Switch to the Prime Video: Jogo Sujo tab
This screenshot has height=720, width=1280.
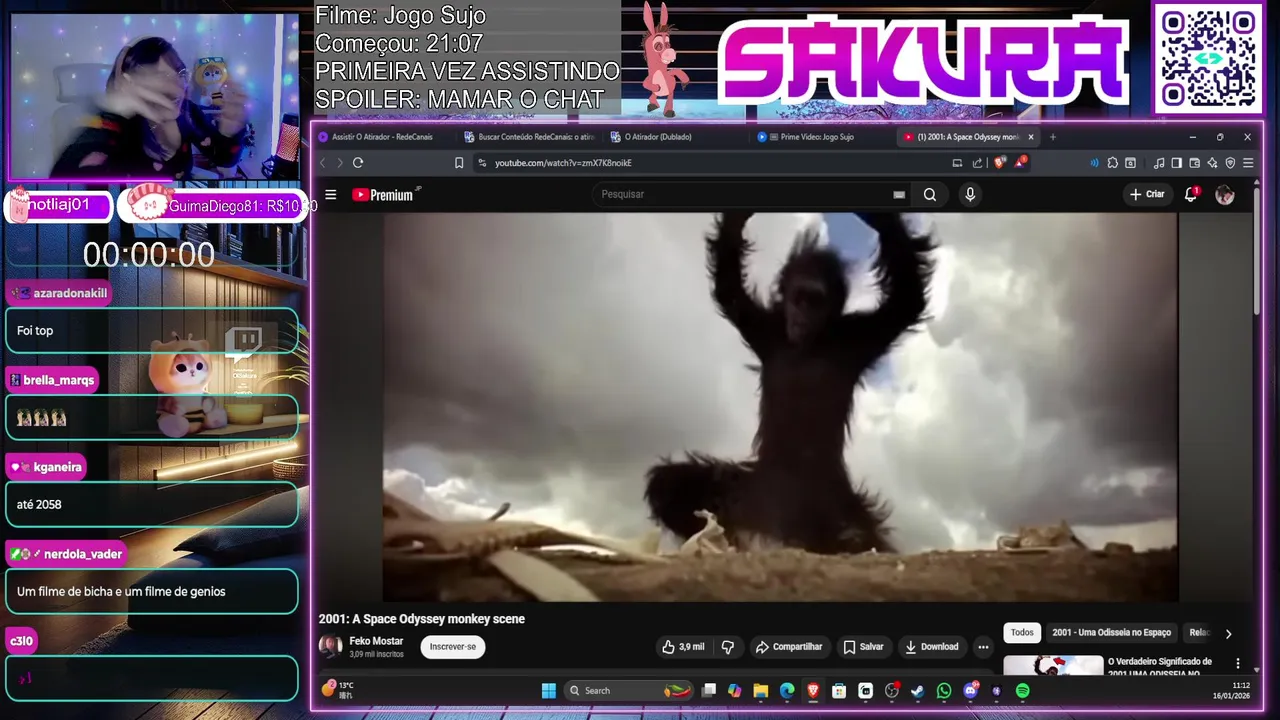[x=820, y=137]
